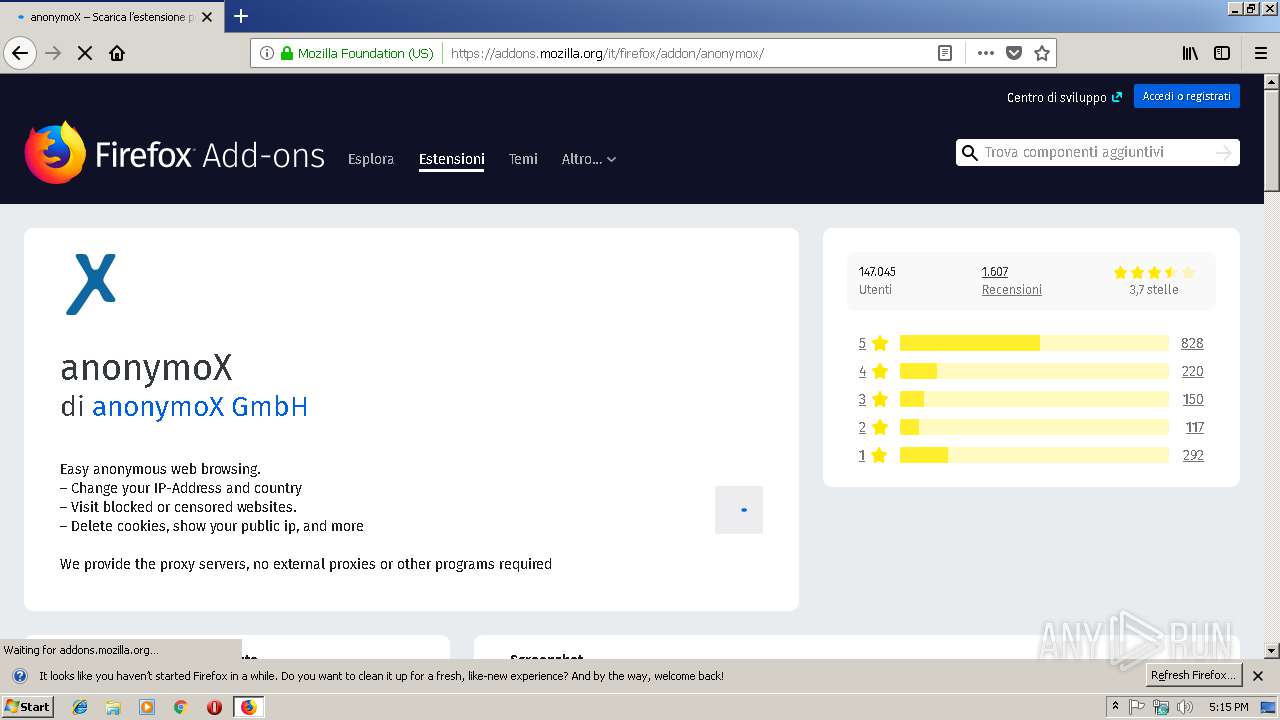Show the 828 five-star reviews
The height and width of the screenshot is (720, 1280).
click(1192, 343)
